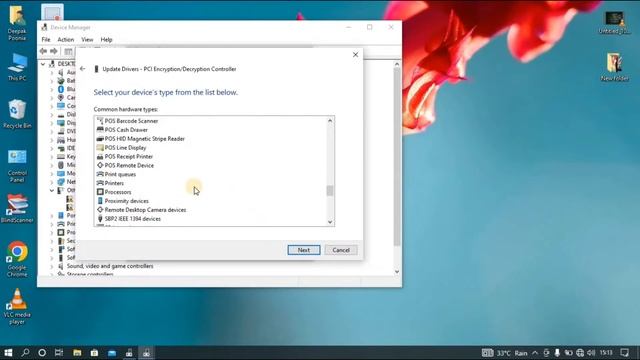Open Task View on taskbar

click(x=59, y=353)
